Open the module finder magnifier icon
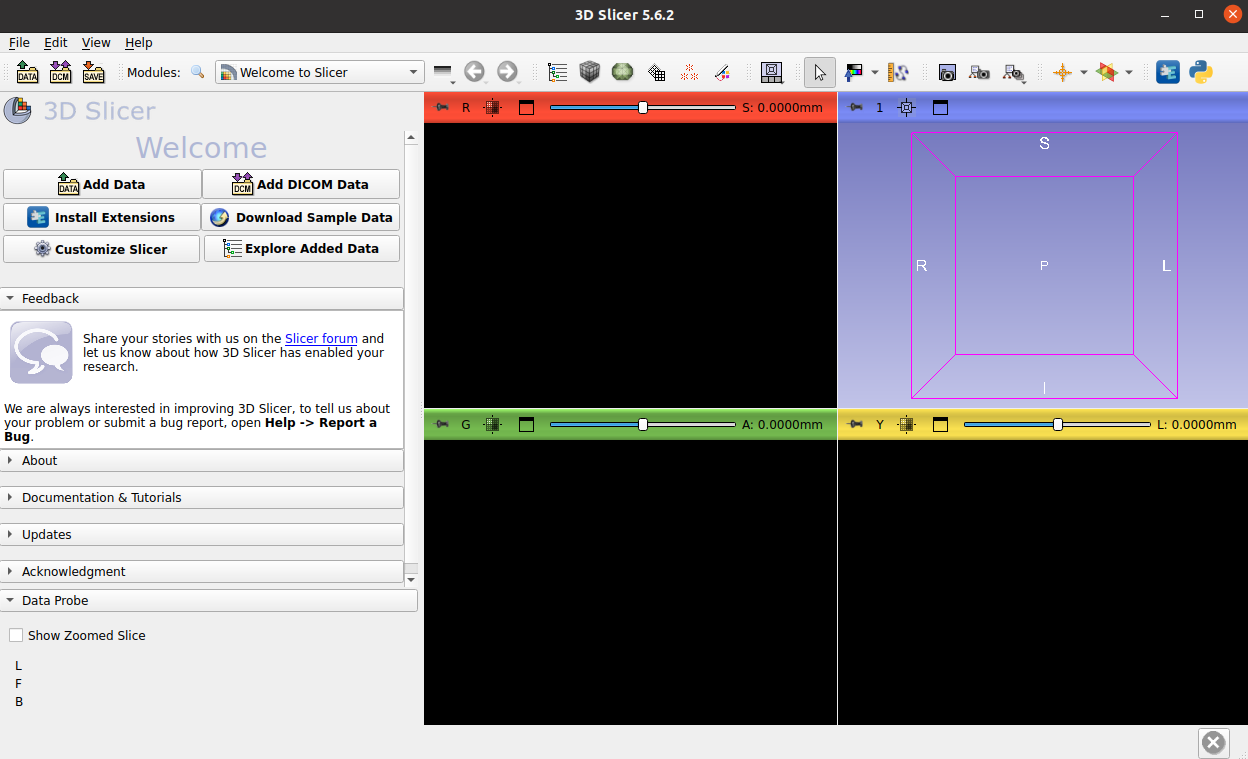The image size is (1248, 759). point(198,72)
